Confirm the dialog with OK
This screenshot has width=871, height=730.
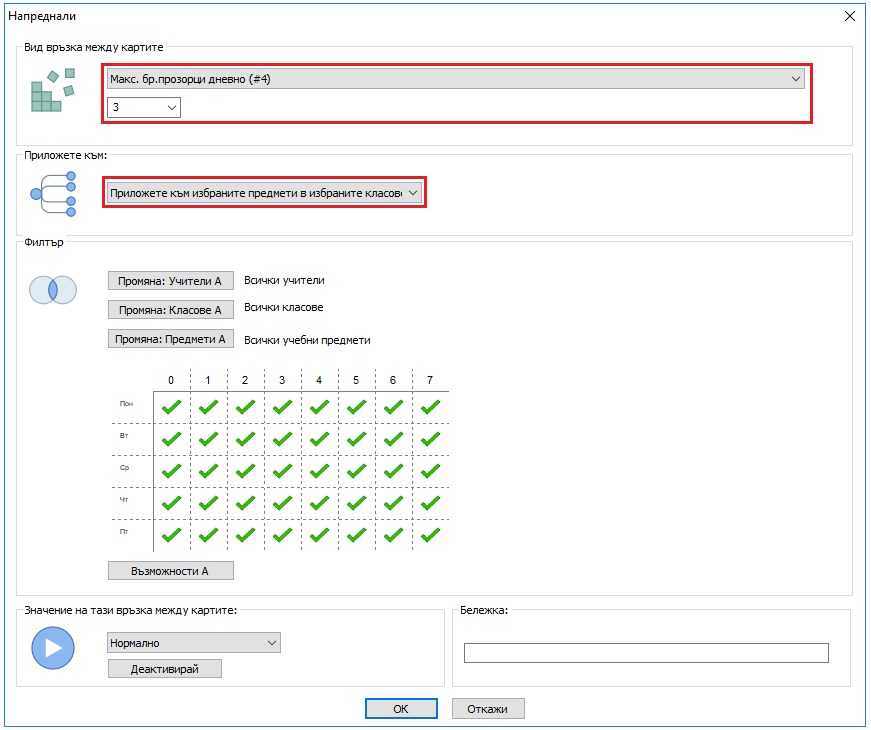click(400, 709)
